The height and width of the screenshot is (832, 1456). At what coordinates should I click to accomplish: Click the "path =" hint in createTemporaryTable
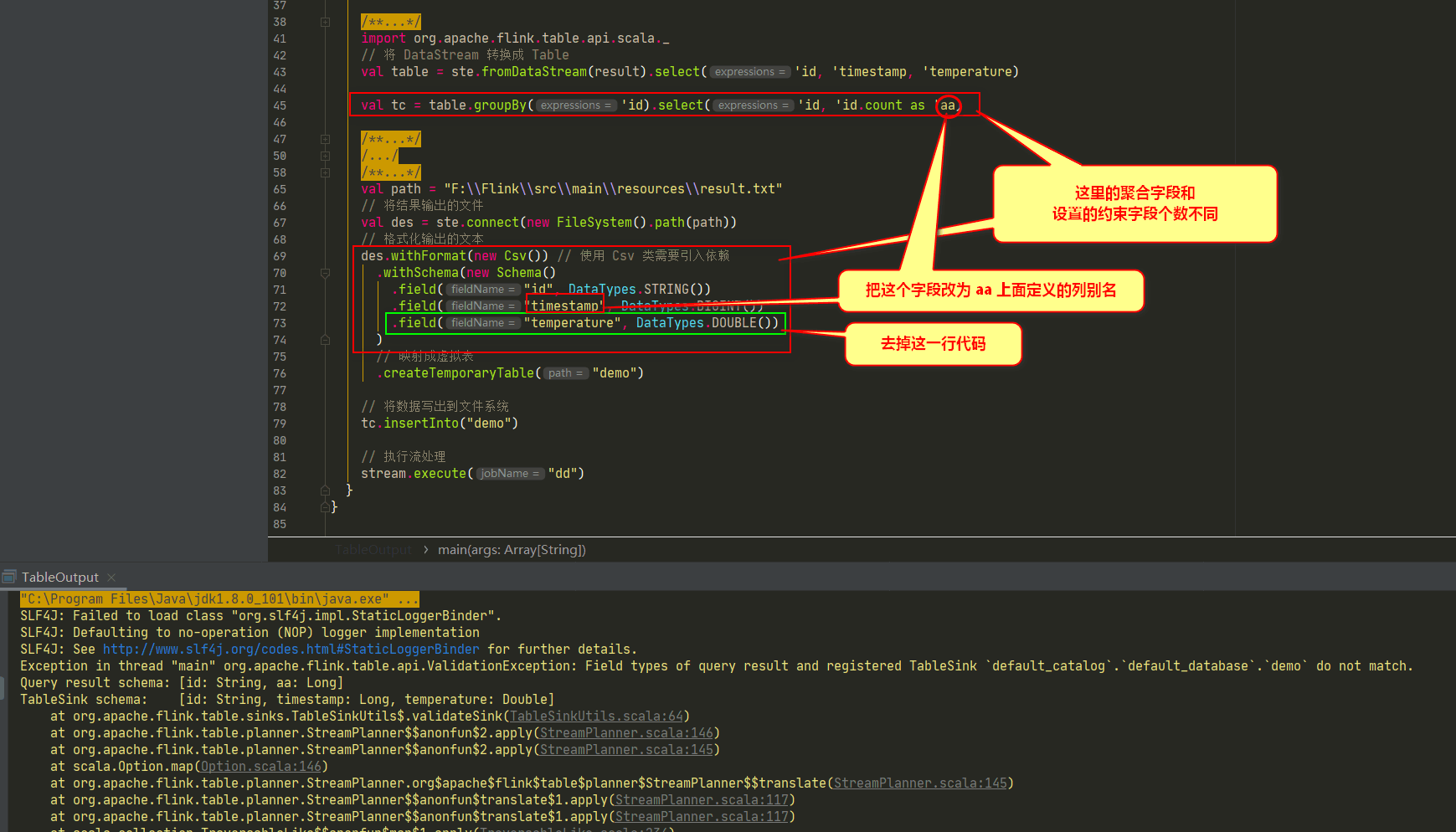click(x=565, y=372)
